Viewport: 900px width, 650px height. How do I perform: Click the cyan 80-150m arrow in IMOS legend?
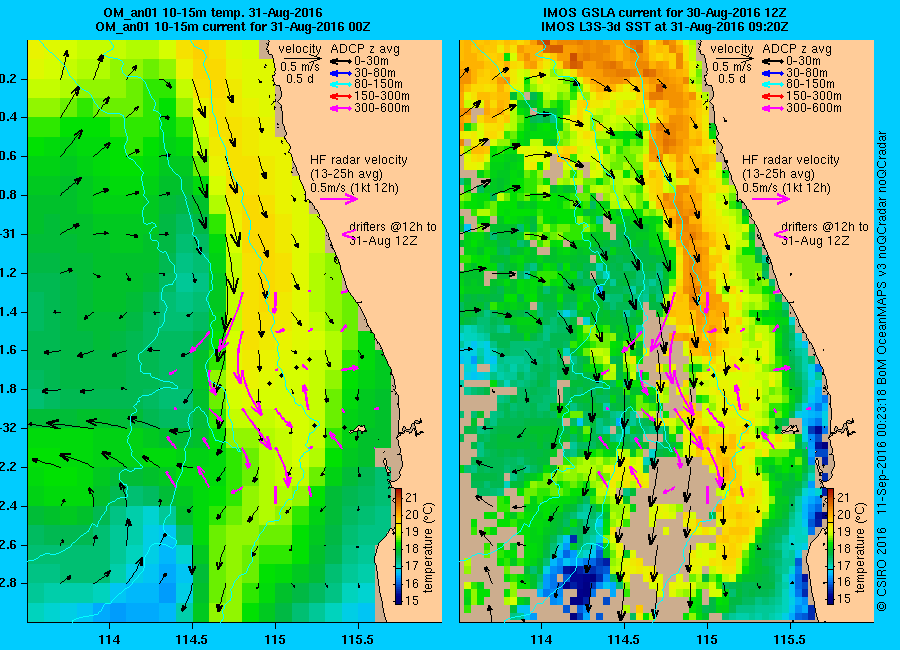773,84
